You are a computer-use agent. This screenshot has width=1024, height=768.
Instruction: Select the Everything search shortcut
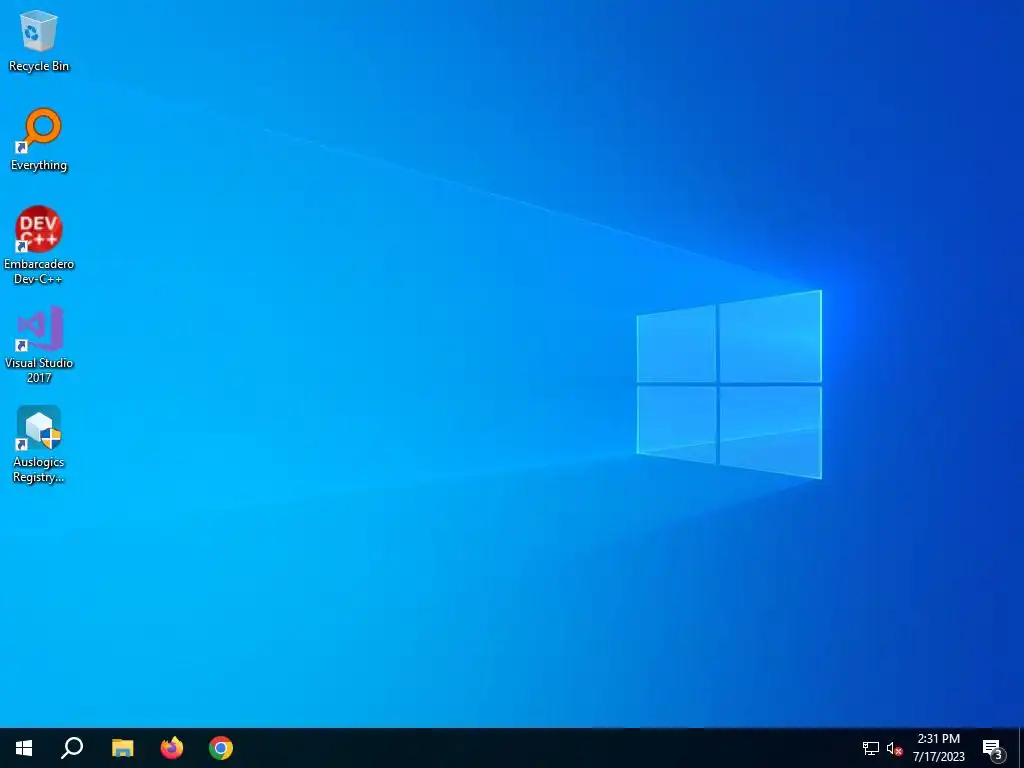39,140
